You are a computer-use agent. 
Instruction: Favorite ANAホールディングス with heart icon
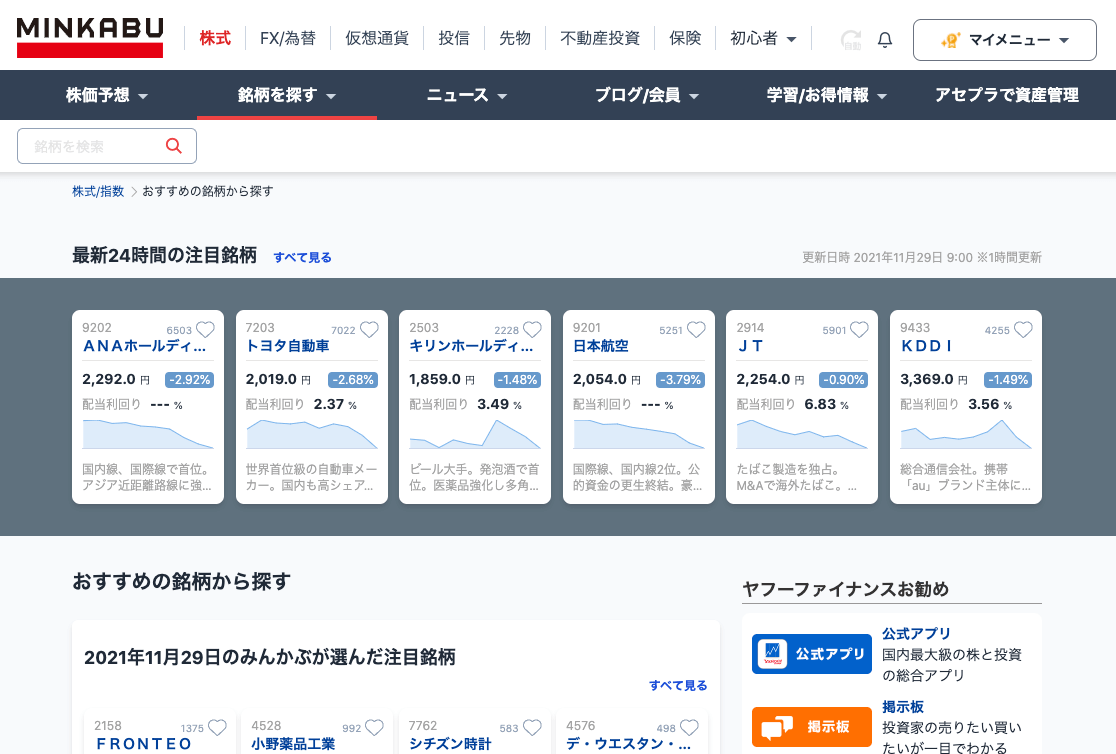[205, 330]
